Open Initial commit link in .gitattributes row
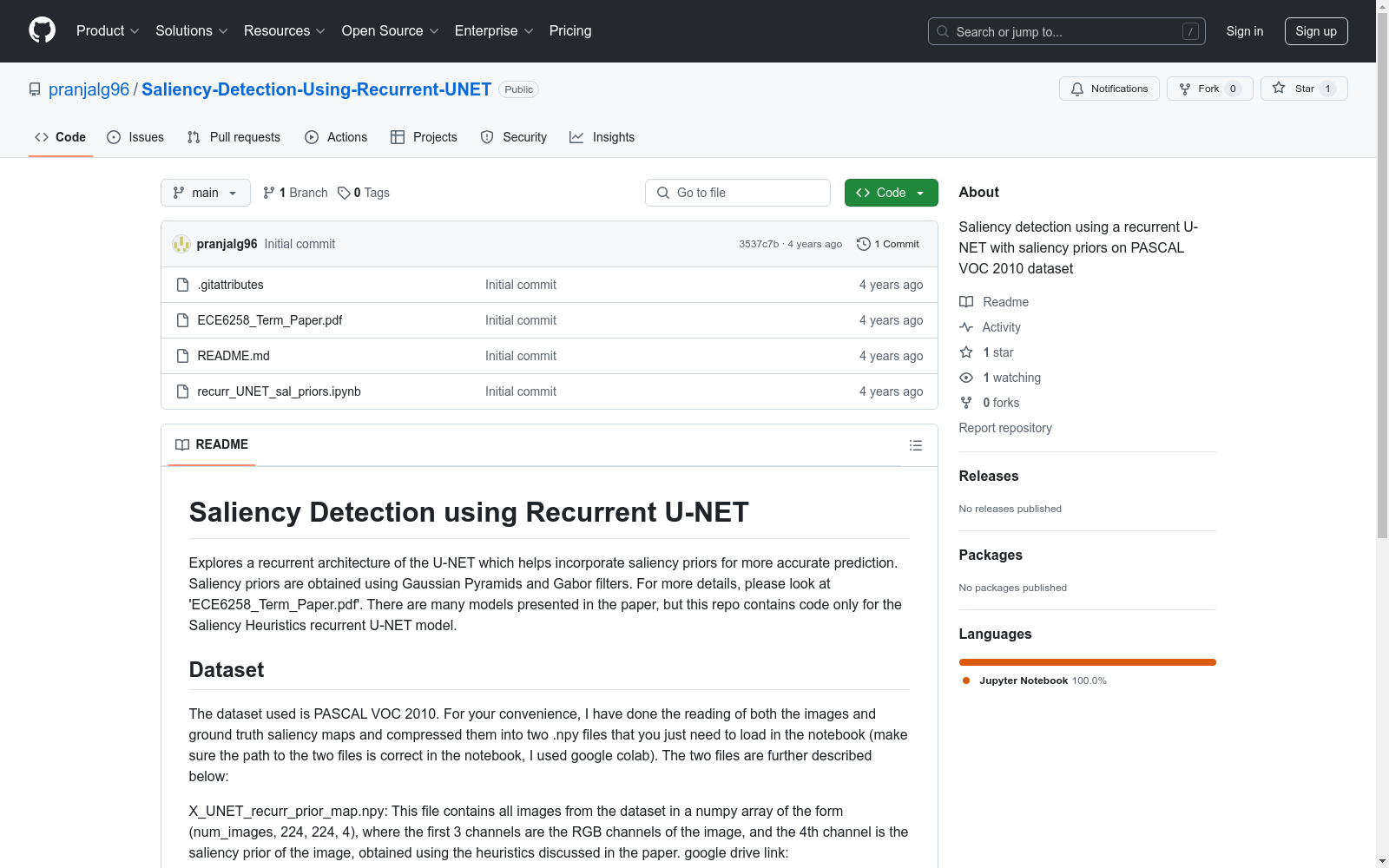This screenshot has width=1389, height=868. coord(521,285)
